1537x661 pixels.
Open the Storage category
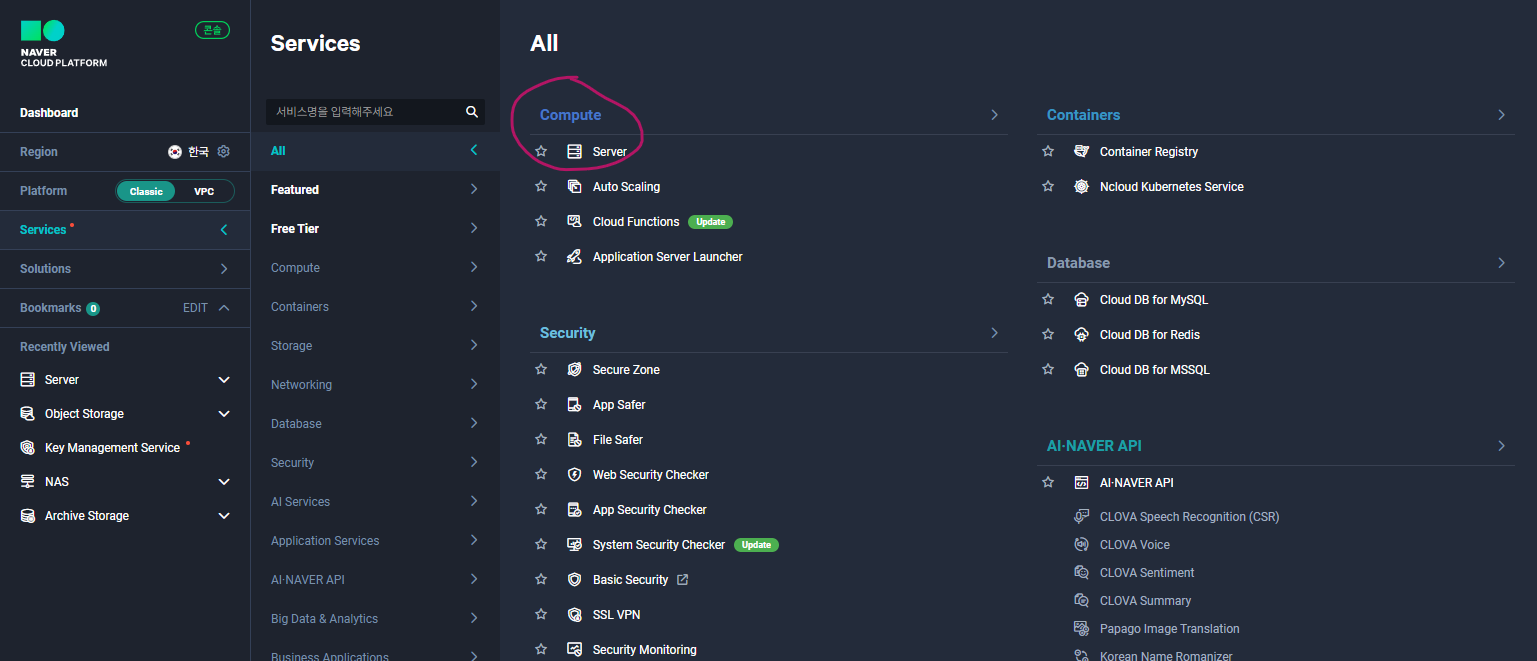tap(375, 346)
